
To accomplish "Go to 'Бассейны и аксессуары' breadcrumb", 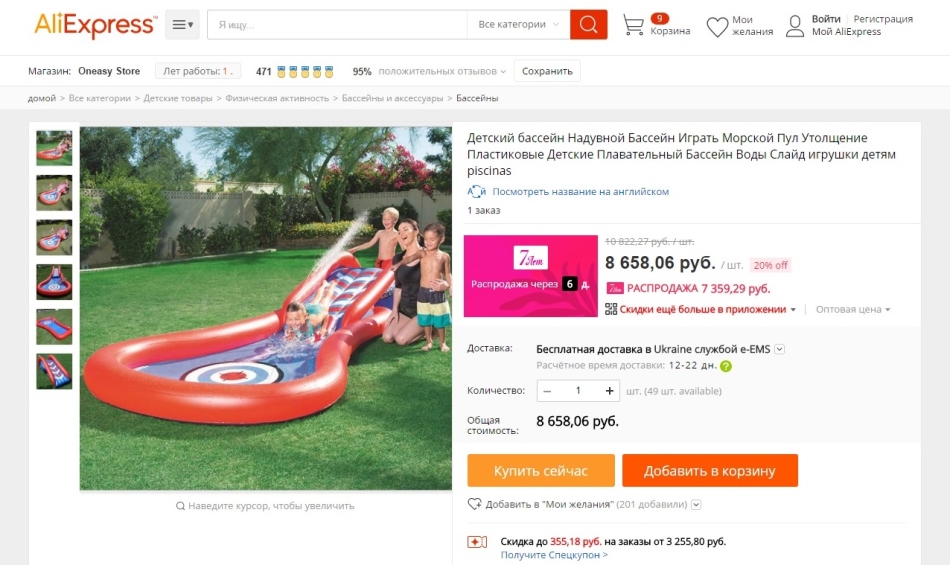I will (393, 98).
